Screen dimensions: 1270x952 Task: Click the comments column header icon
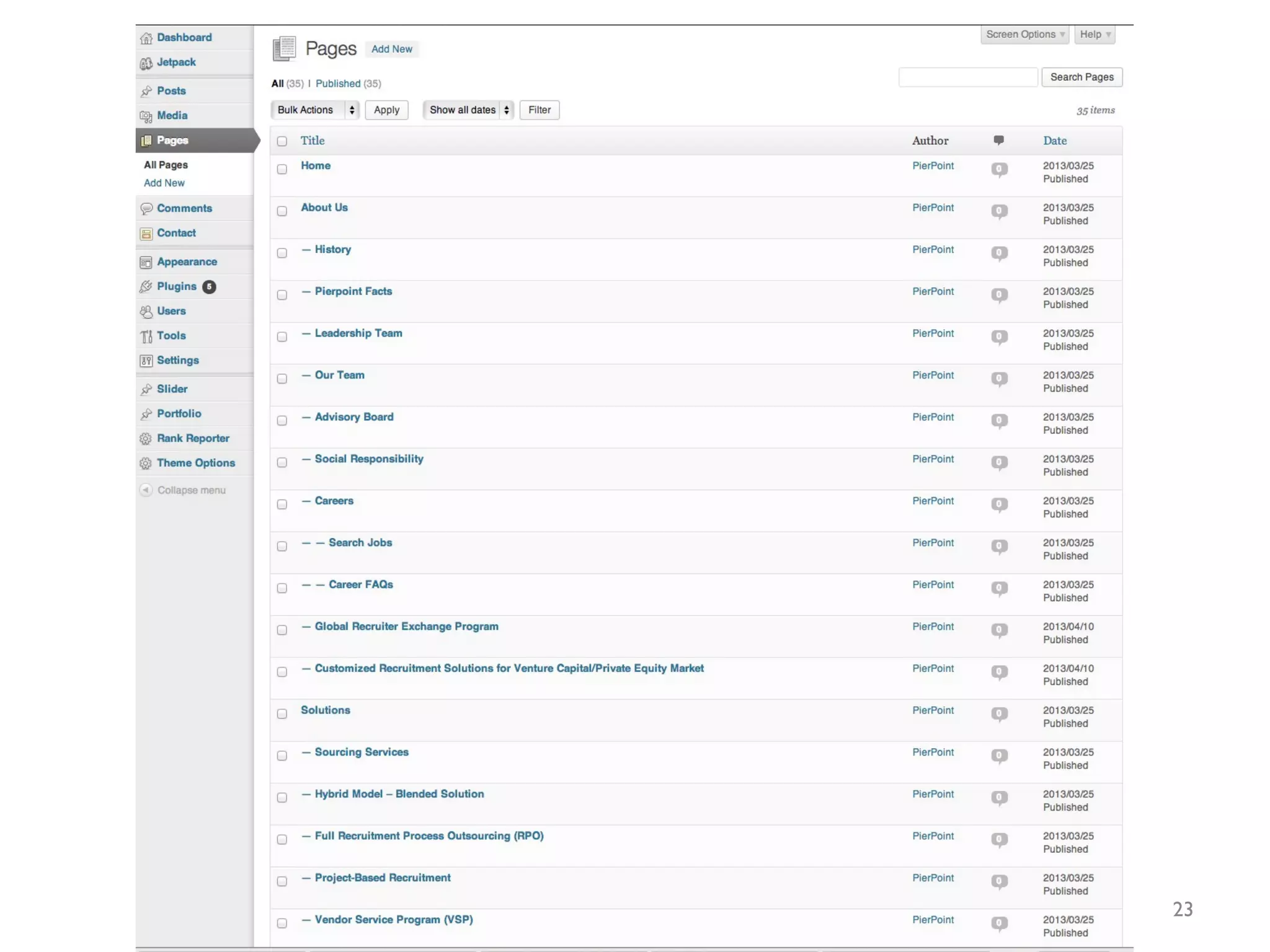(998, 140)
